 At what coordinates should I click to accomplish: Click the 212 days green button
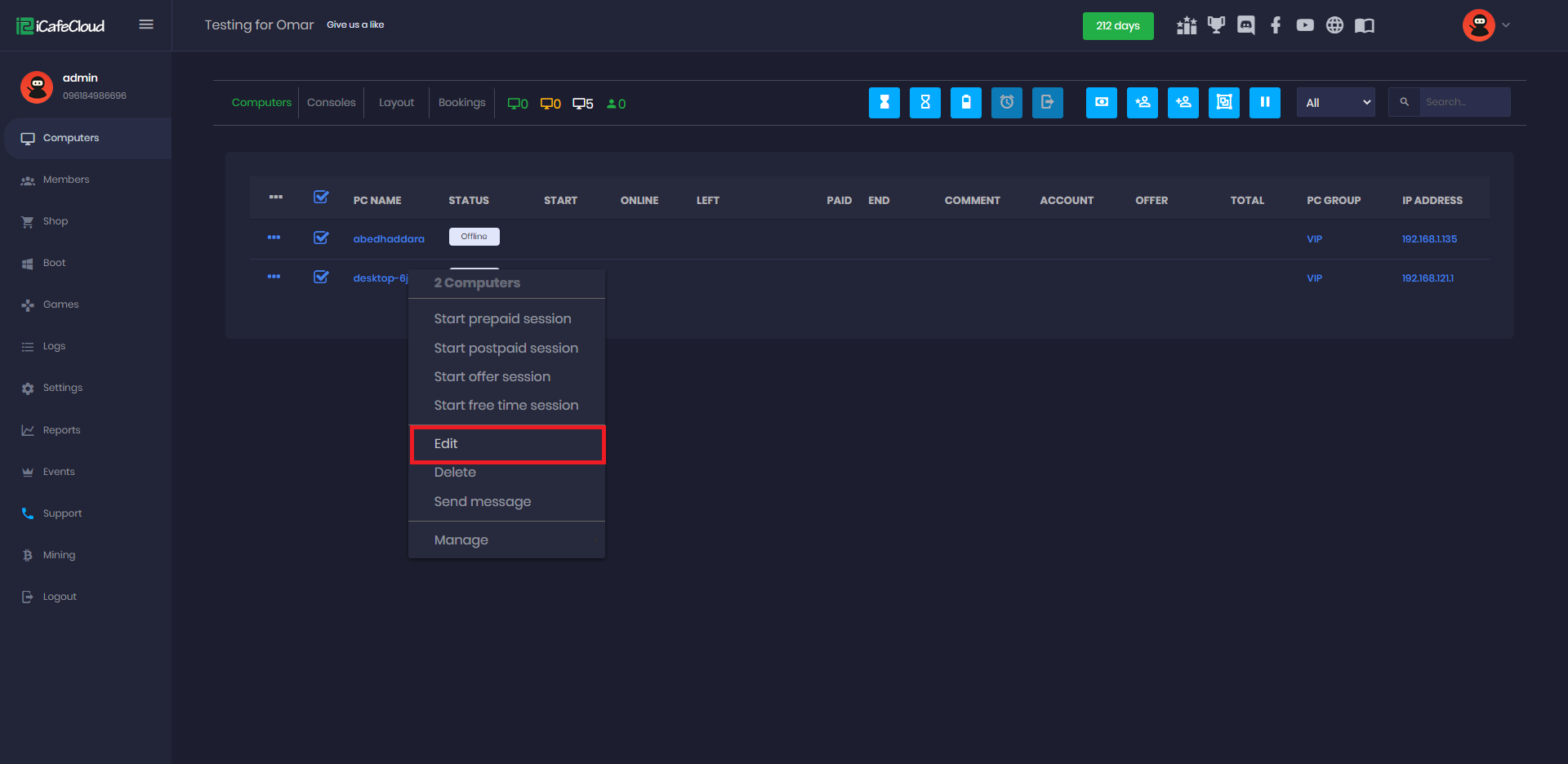pos(1117,26)
